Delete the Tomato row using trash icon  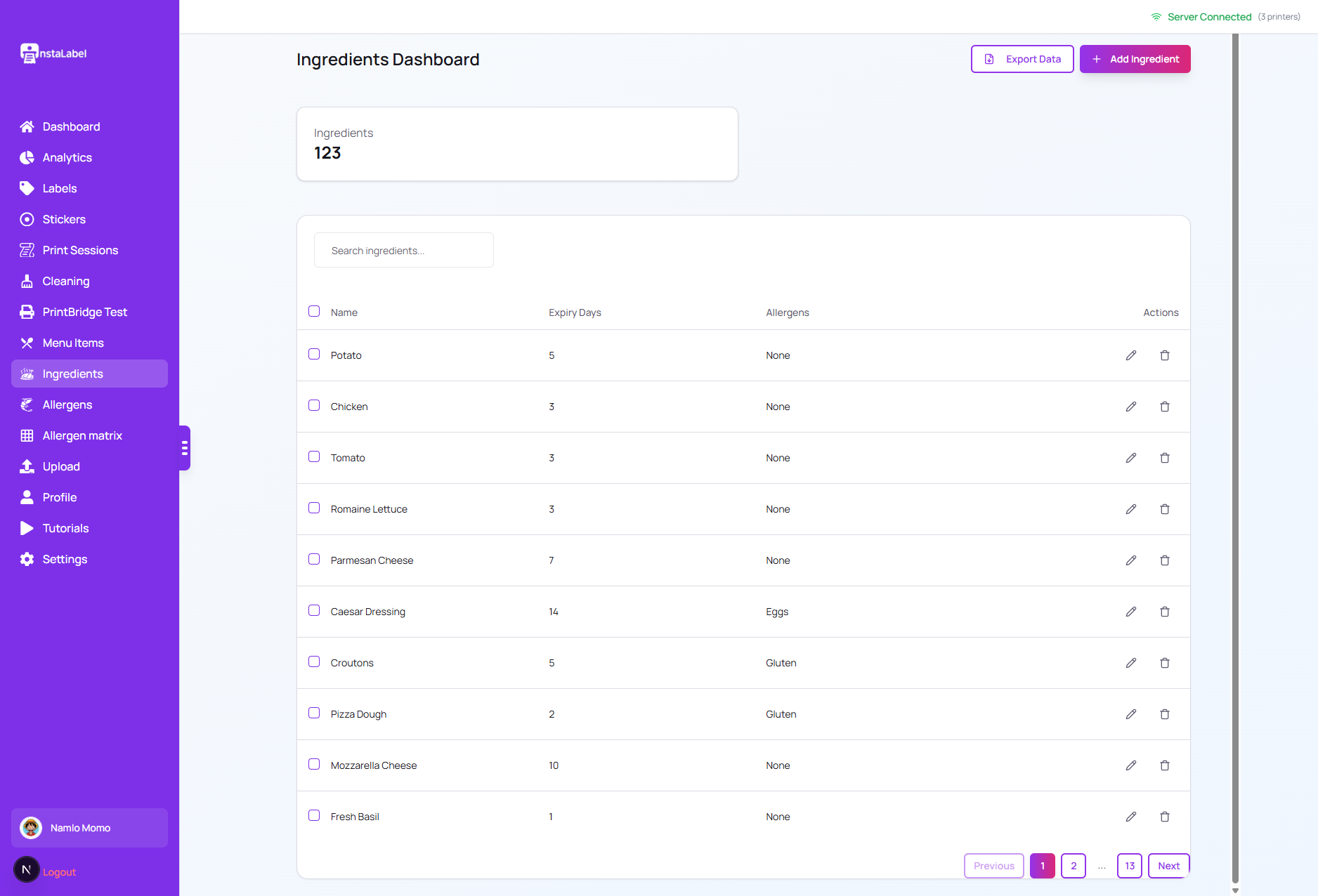[x=1164, y=458]
